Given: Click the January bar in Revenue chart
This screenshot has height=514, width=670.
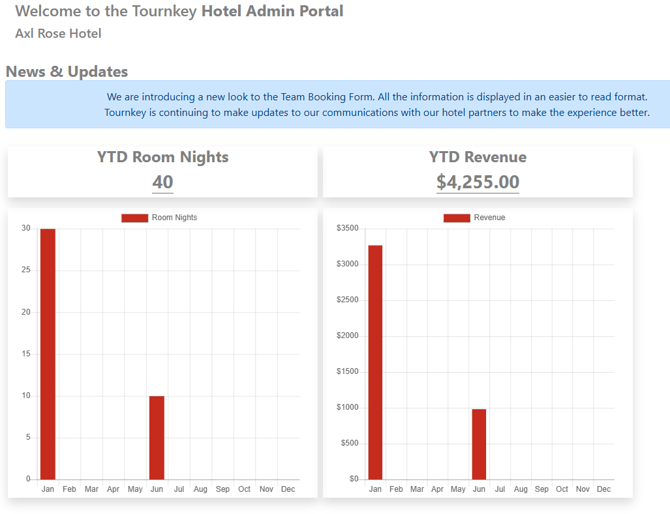Looking at the screenshot, I should pyautogui.click(x=375, y=362).
